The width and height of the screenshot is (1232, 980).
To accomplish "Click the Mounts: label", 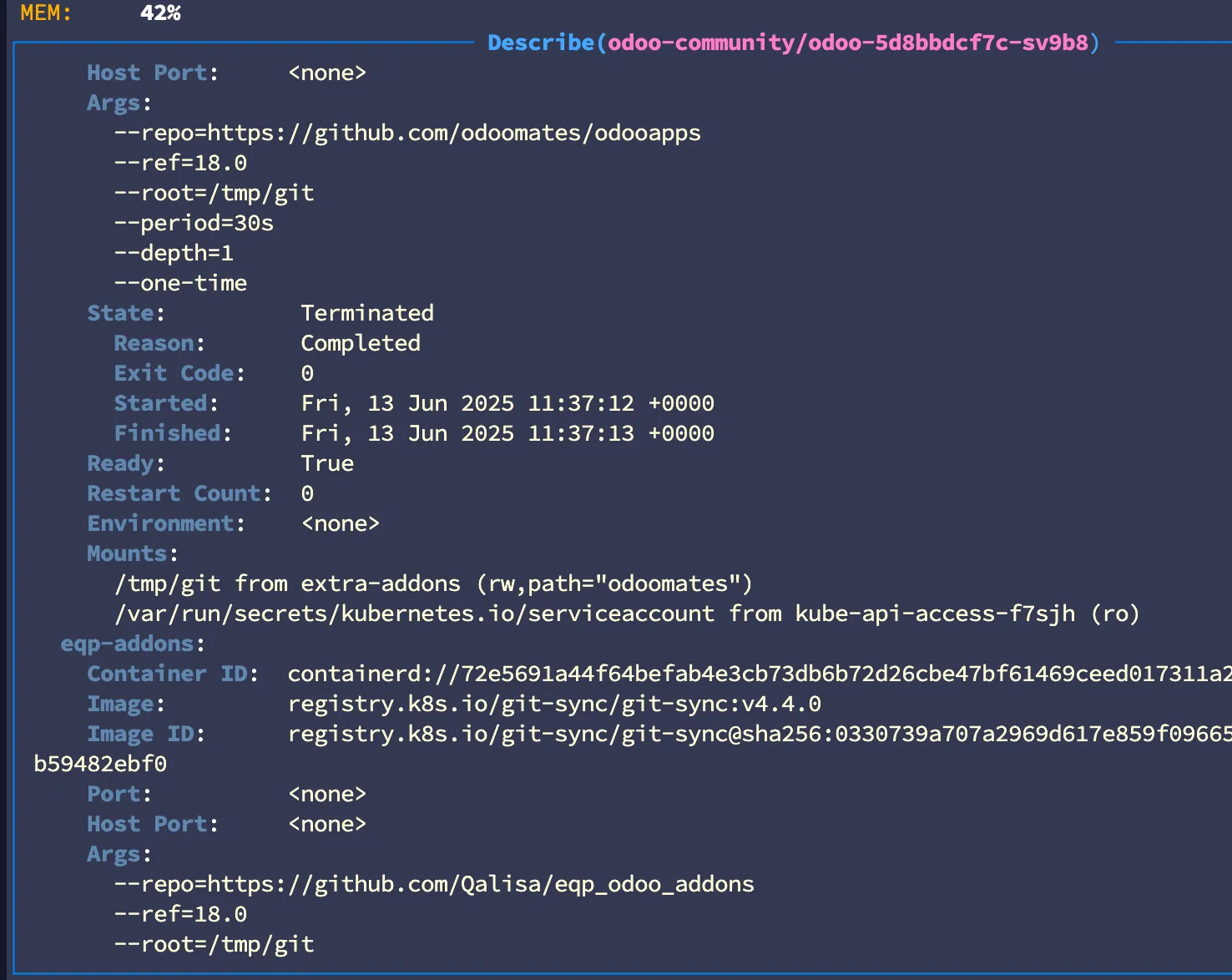I will tap(133, 553).
